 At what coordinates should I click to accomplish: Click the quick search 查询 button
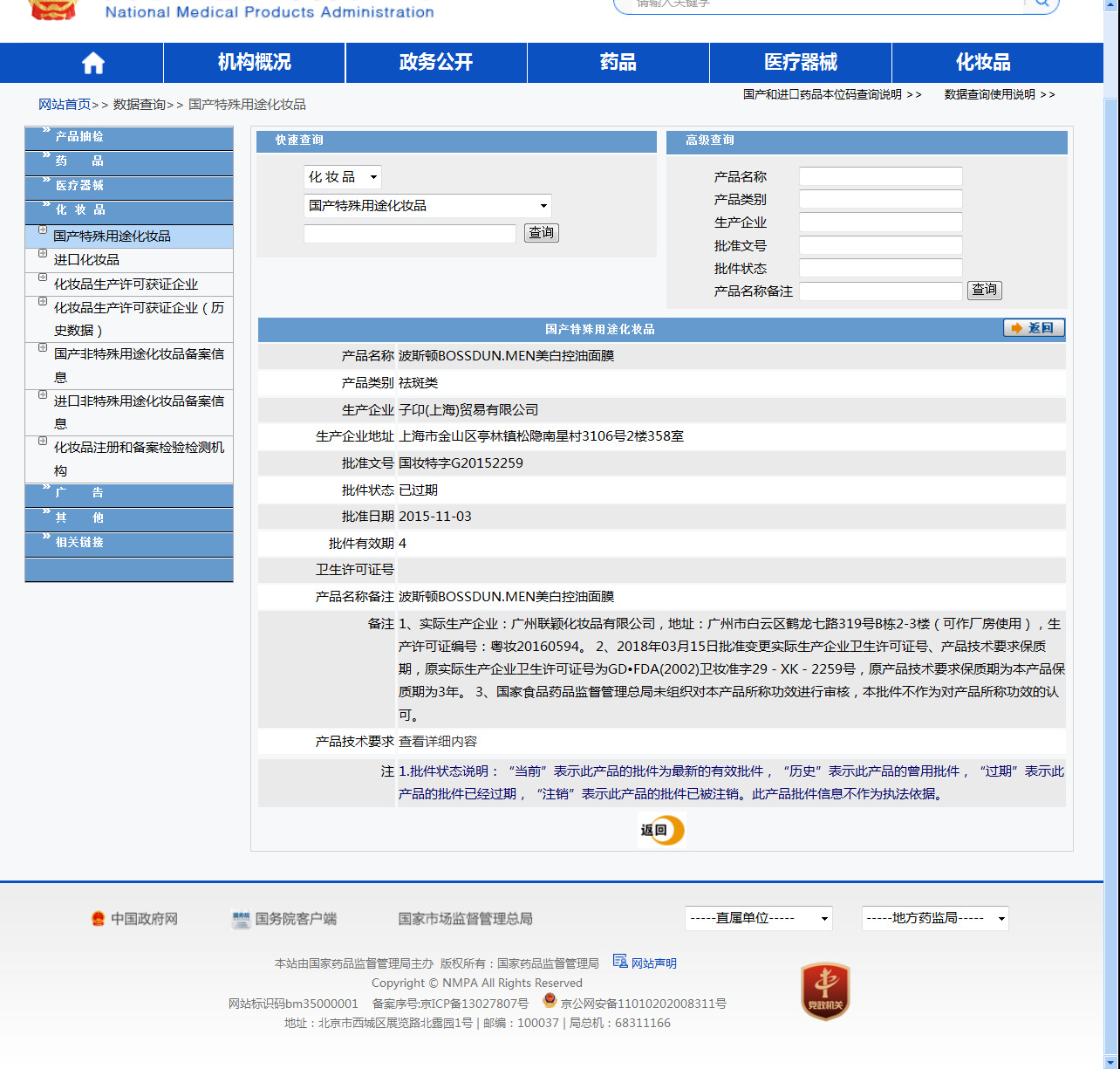542,233
